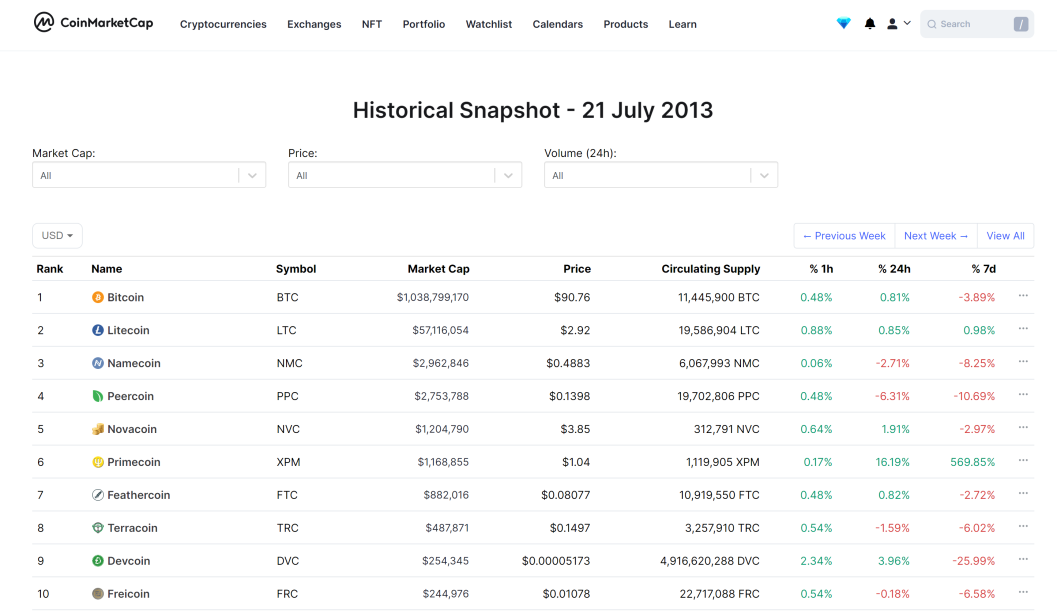Viewport: 1057px width, 612px height.
Task: Go to Previous Week snapshot
Action: coord(844,236)
